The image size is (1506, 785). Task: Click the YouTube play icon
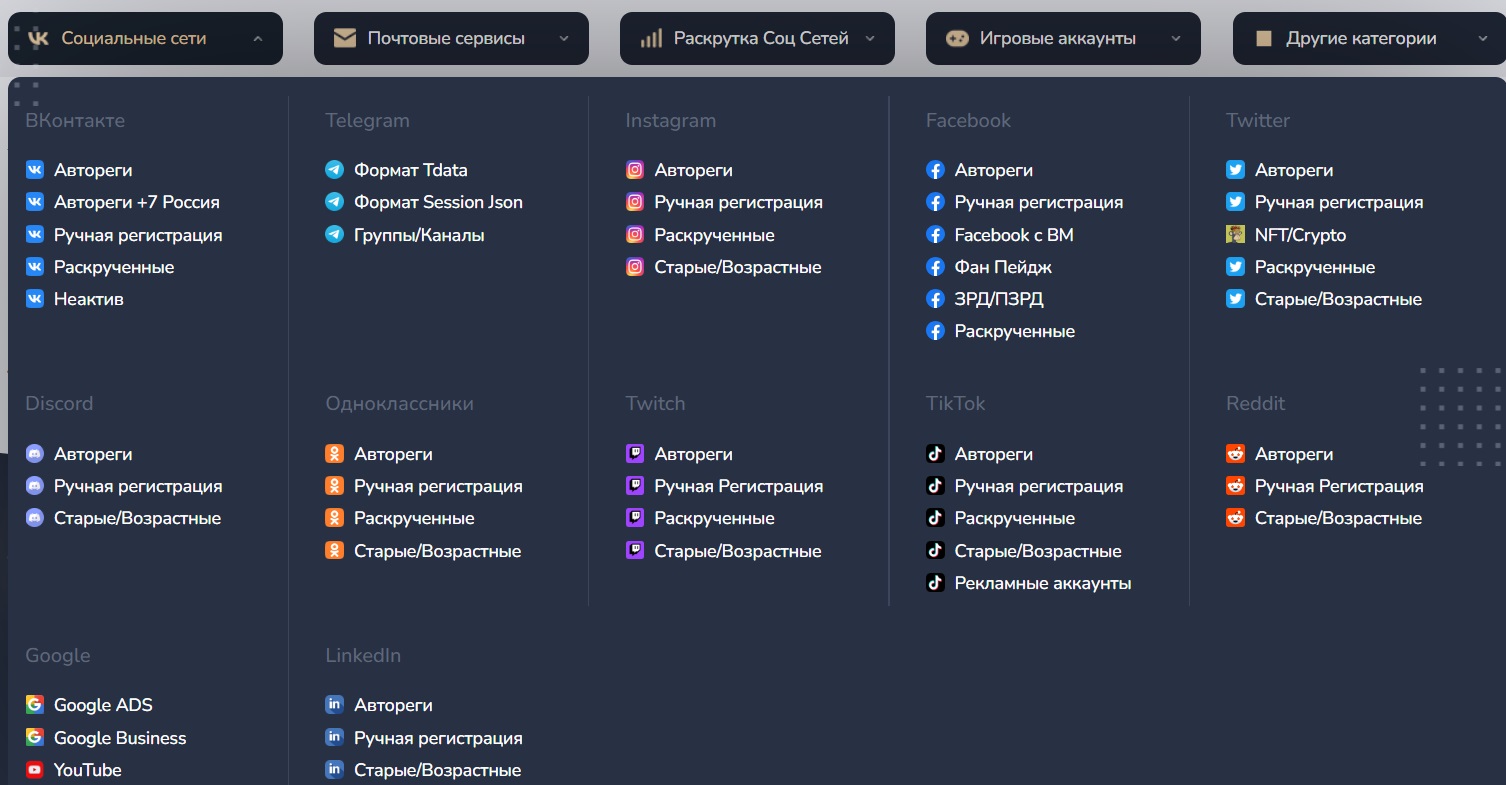tap(35, 770)
